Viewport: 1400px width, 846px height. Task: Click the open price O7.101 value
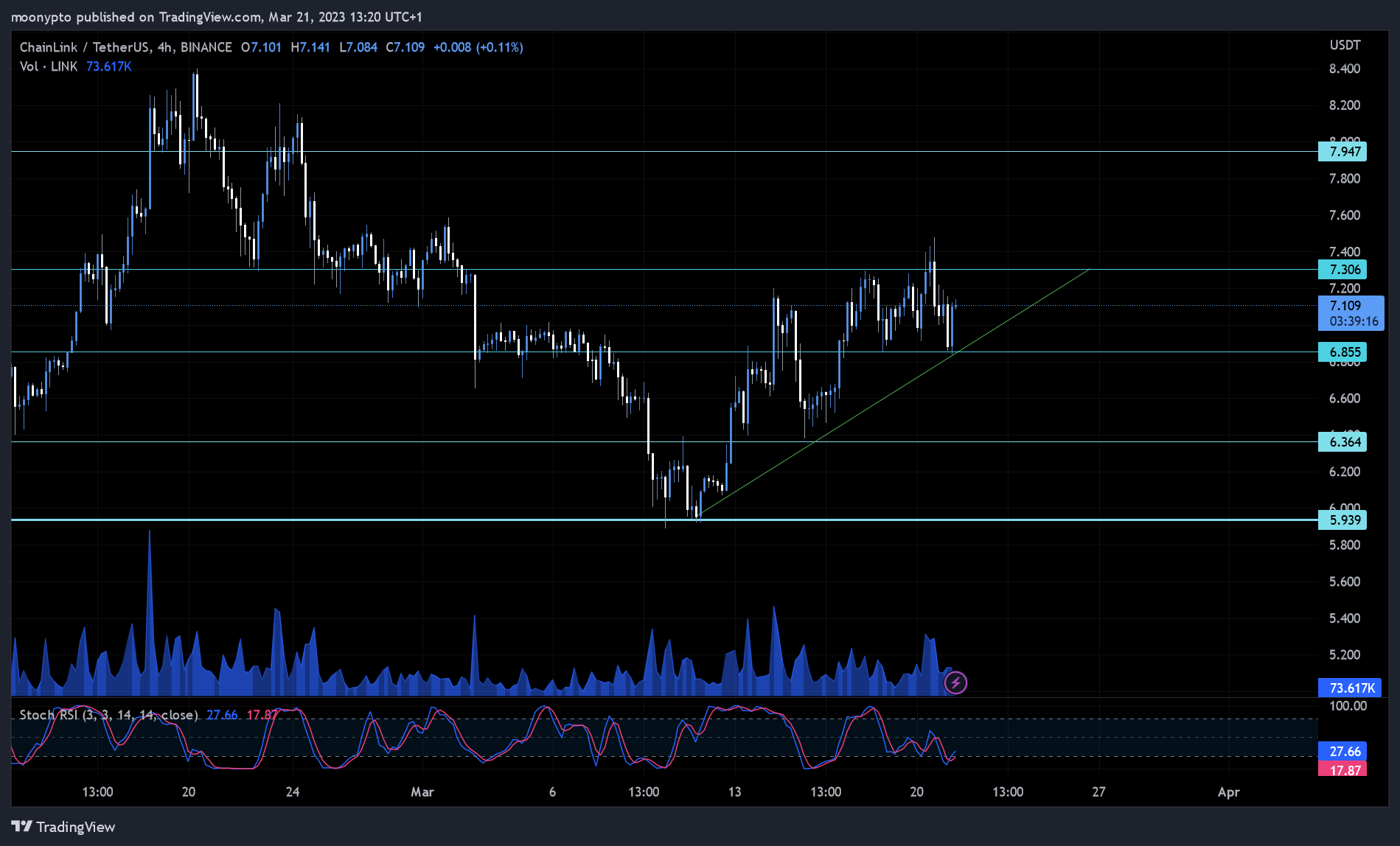[262, 47]
